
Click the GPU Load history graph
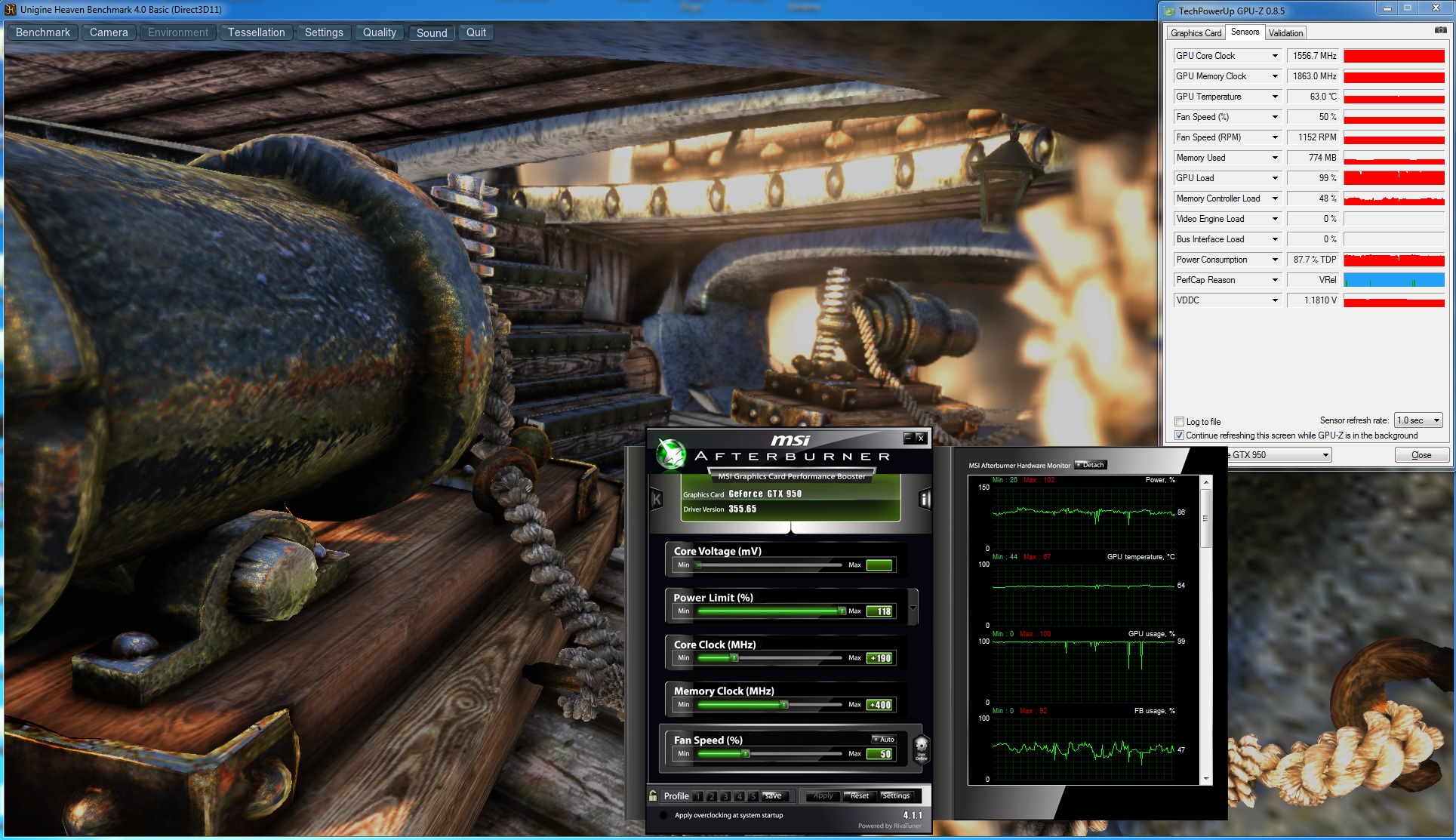point(1394,178)
